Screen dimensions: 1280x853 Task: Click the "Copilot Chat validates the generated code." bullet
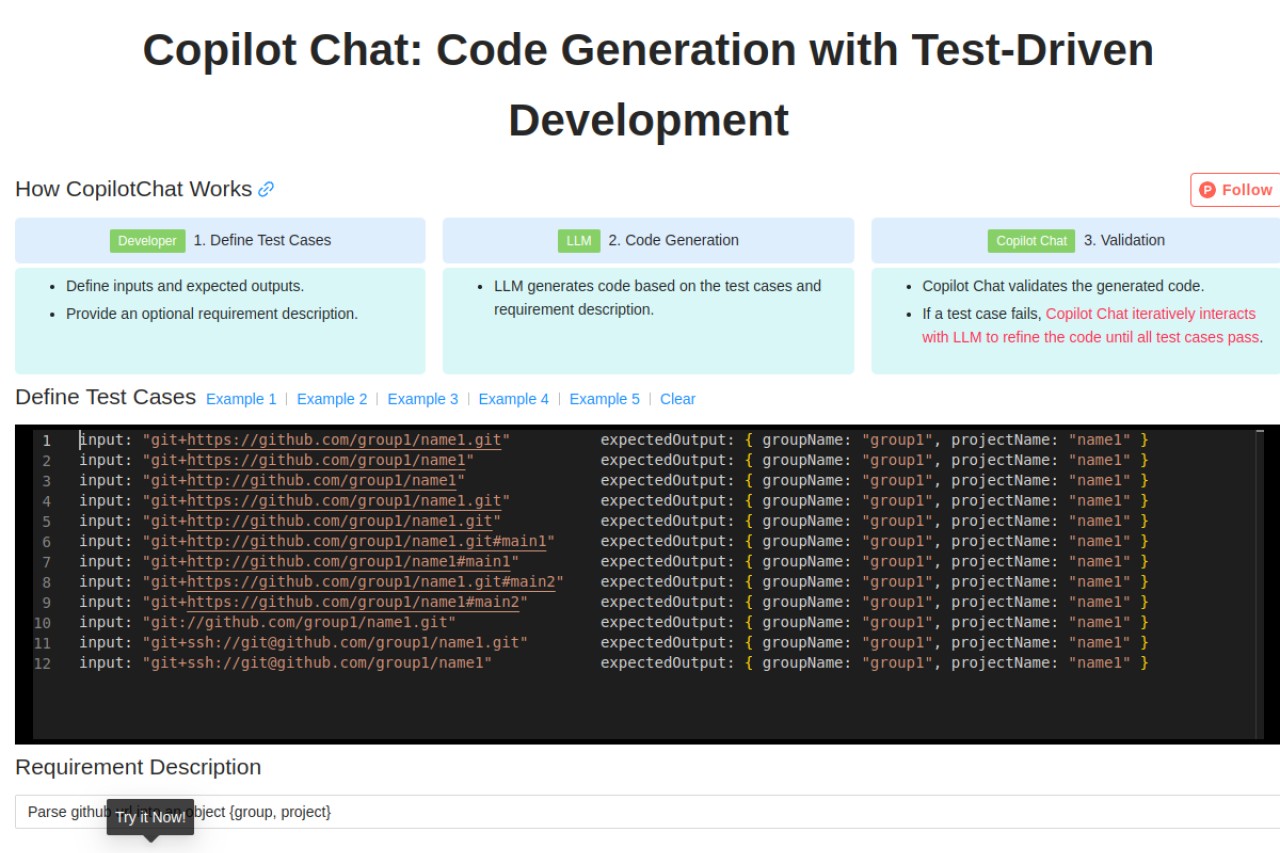(x=1063, y=286)
